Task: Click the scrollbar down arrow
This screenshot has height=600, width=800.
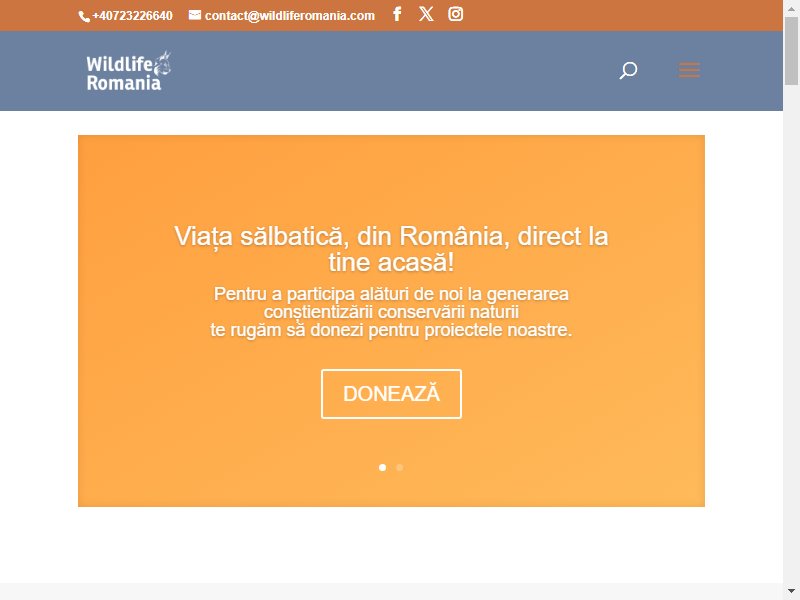Action: (x=791, y=591)
